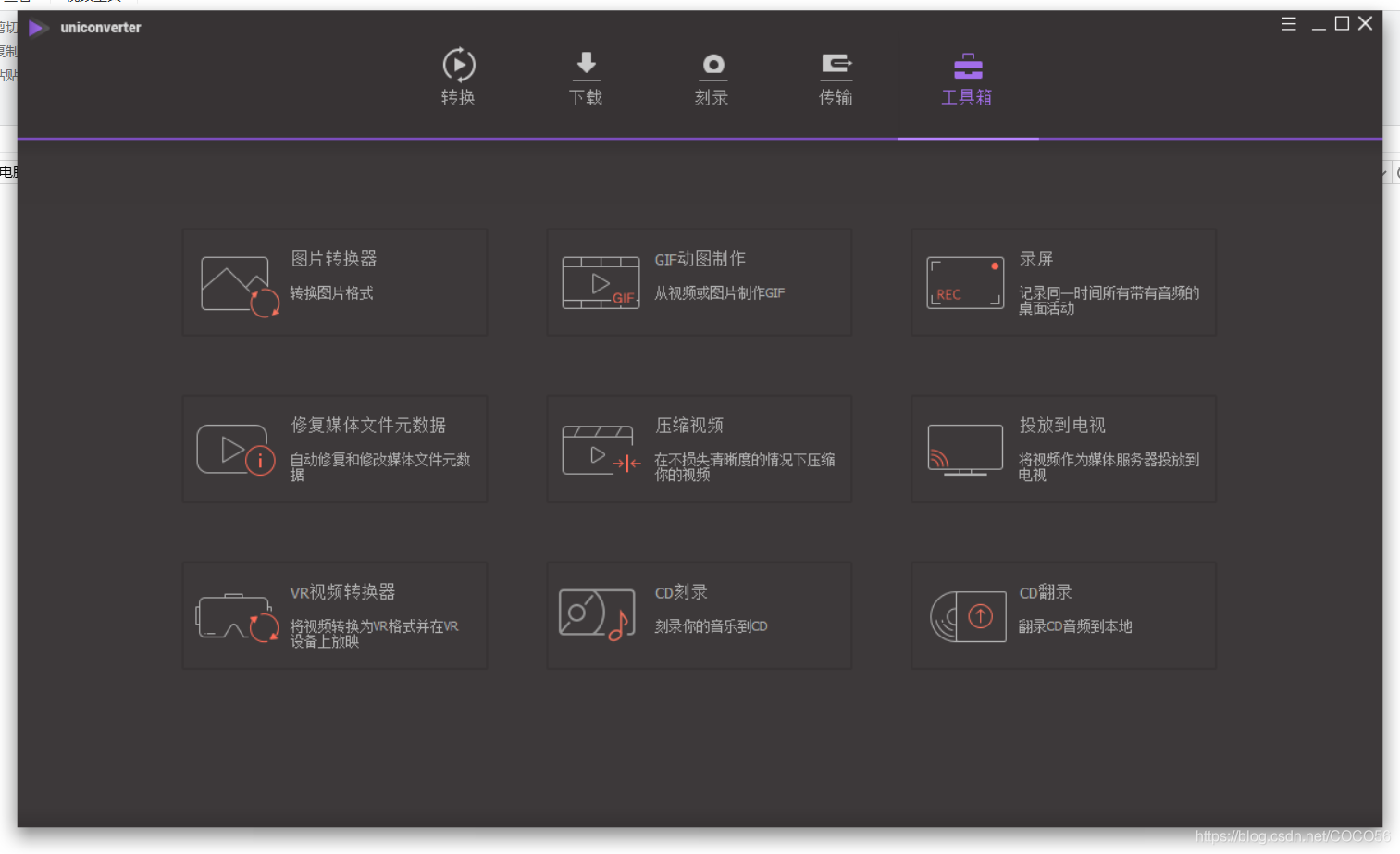Open the 投放到电视 tool title

[1062, 425]
